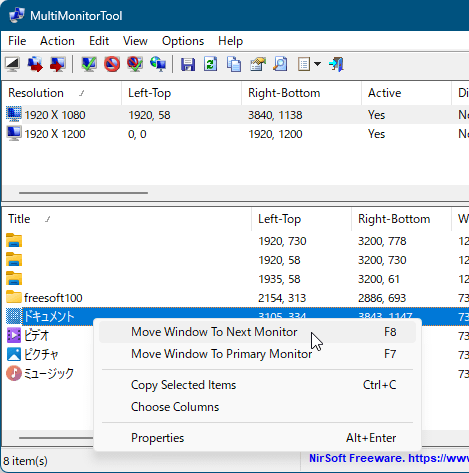This screenshot has height=473, width=469.
Task: Click the 8 item(s) status bar text
Action: click(x=26, y=461)
